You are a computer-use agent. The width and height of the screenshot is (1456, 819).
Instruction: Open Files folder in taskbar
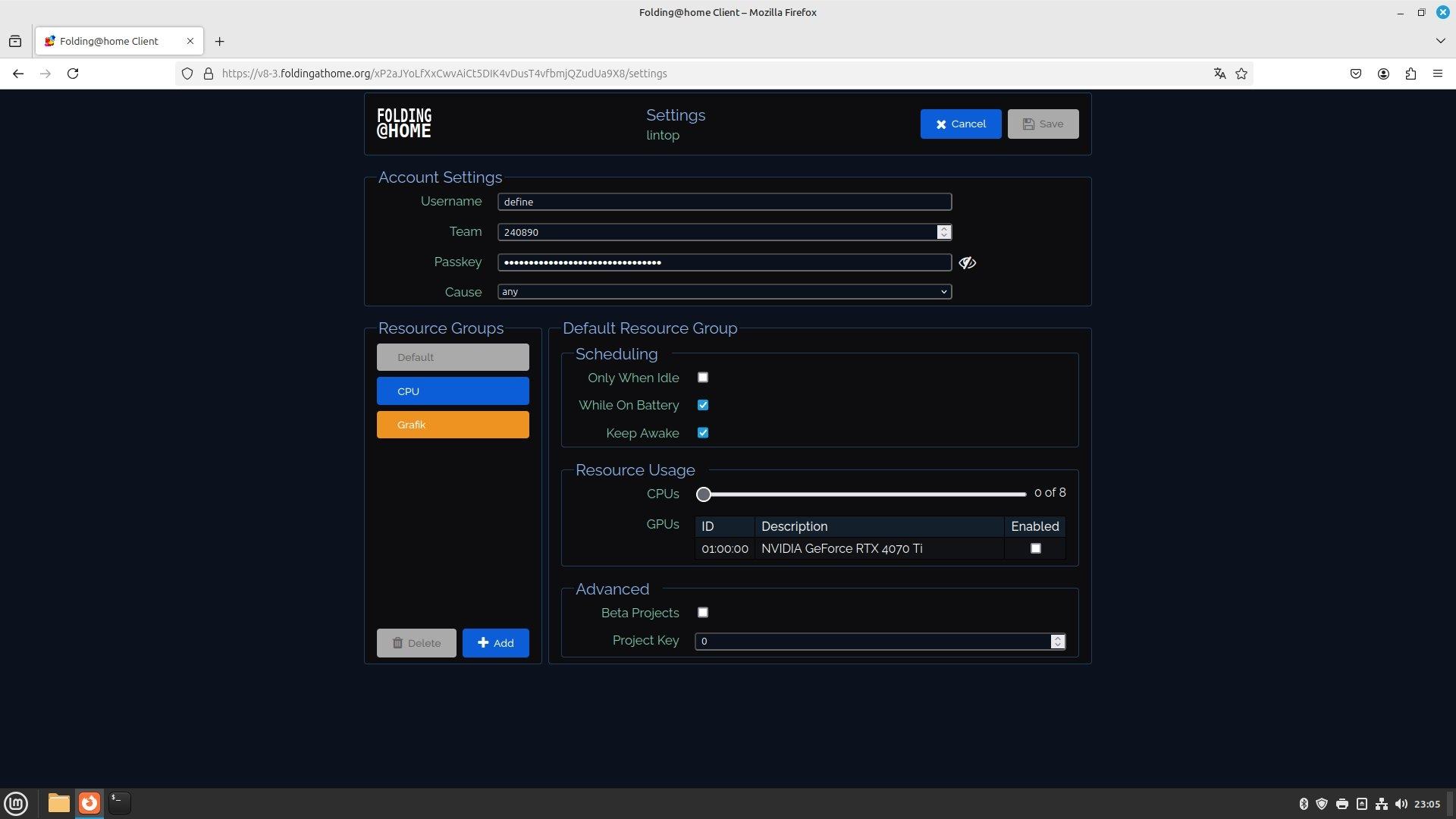point(58,802)
